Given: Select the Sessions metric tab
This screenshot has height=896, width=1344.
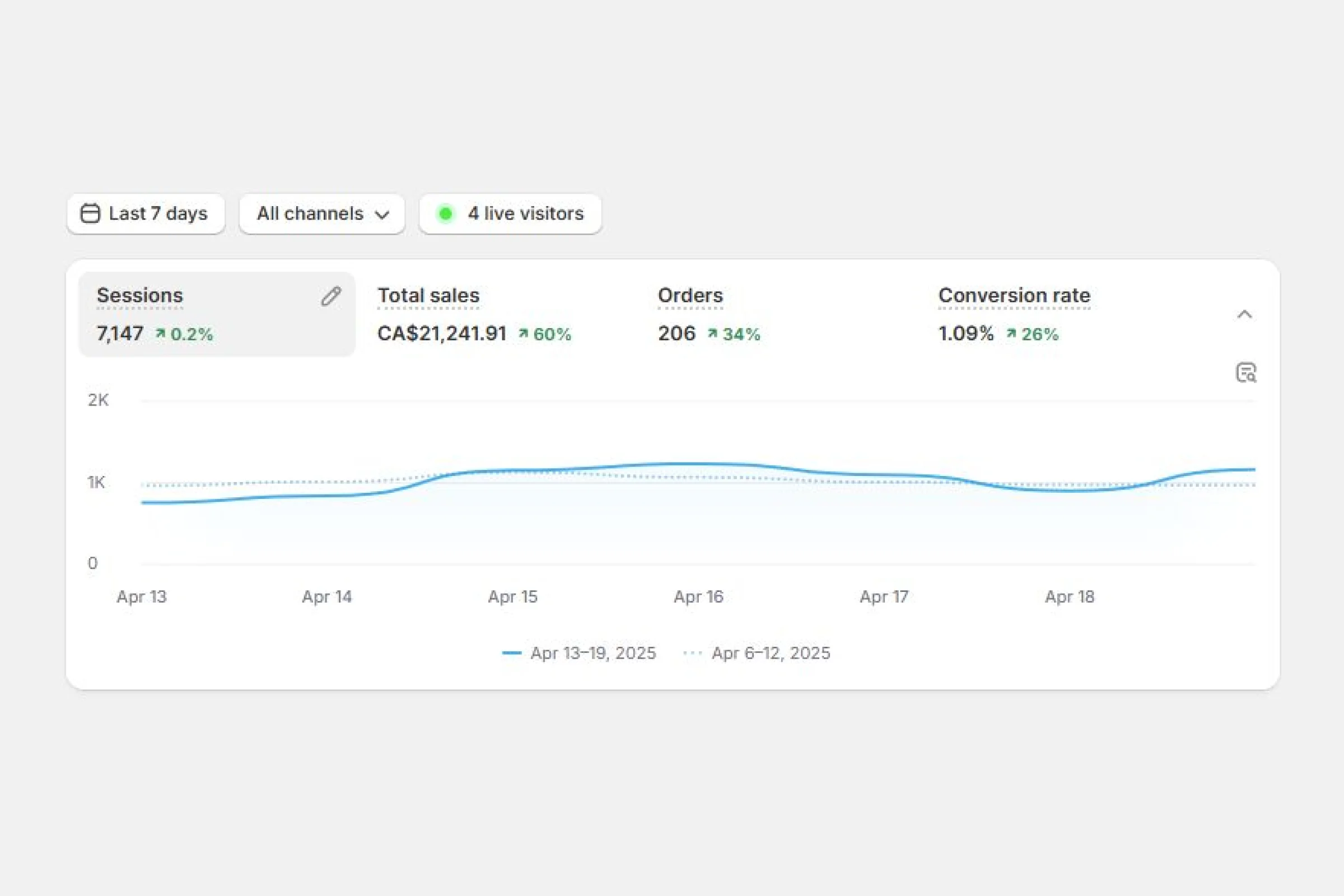Looking at the screenshot, I should pos(140,296).
